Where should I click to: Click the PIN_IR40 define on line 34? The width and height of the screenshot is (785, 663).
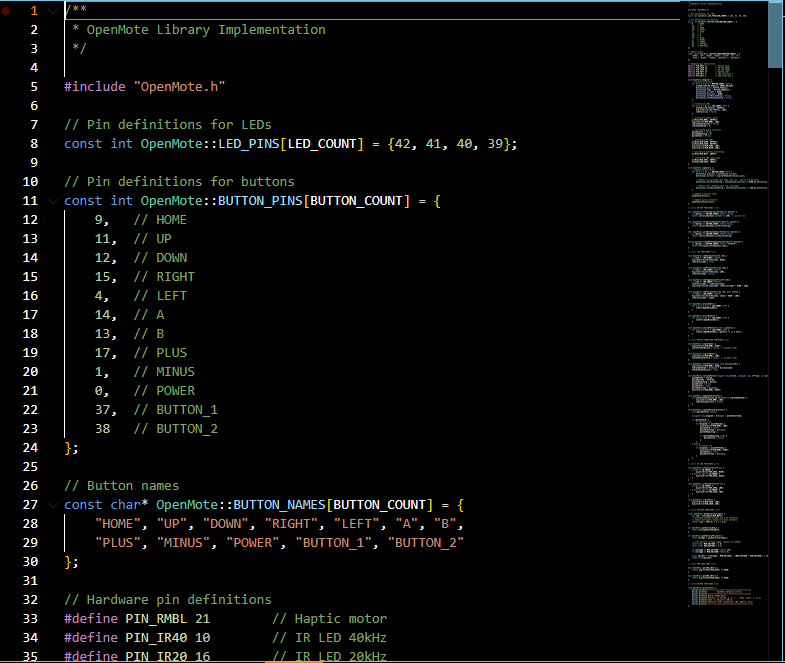pos(156,638)
